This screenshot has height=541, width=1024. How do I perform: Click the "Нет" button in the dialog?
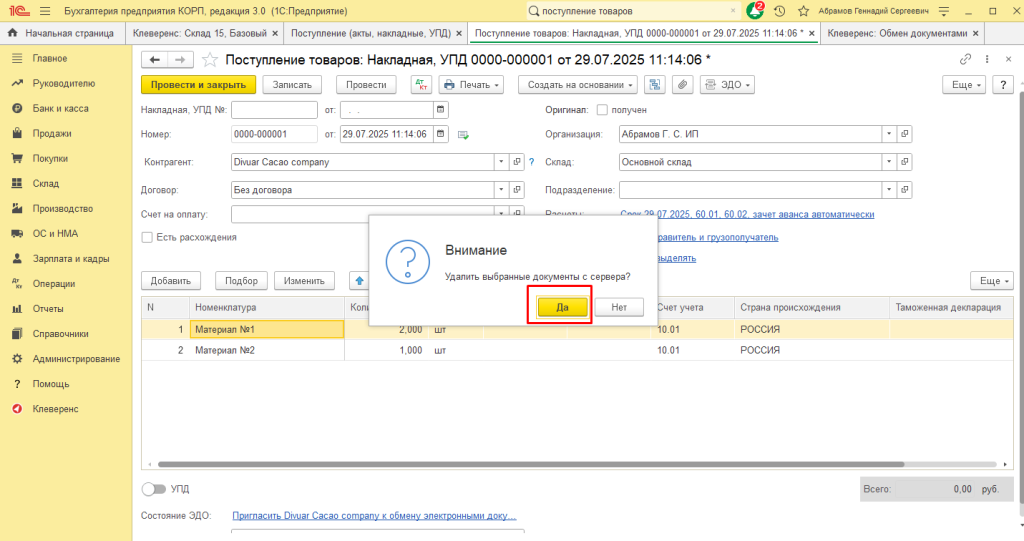pyautogui.click(x=619, y=307)
